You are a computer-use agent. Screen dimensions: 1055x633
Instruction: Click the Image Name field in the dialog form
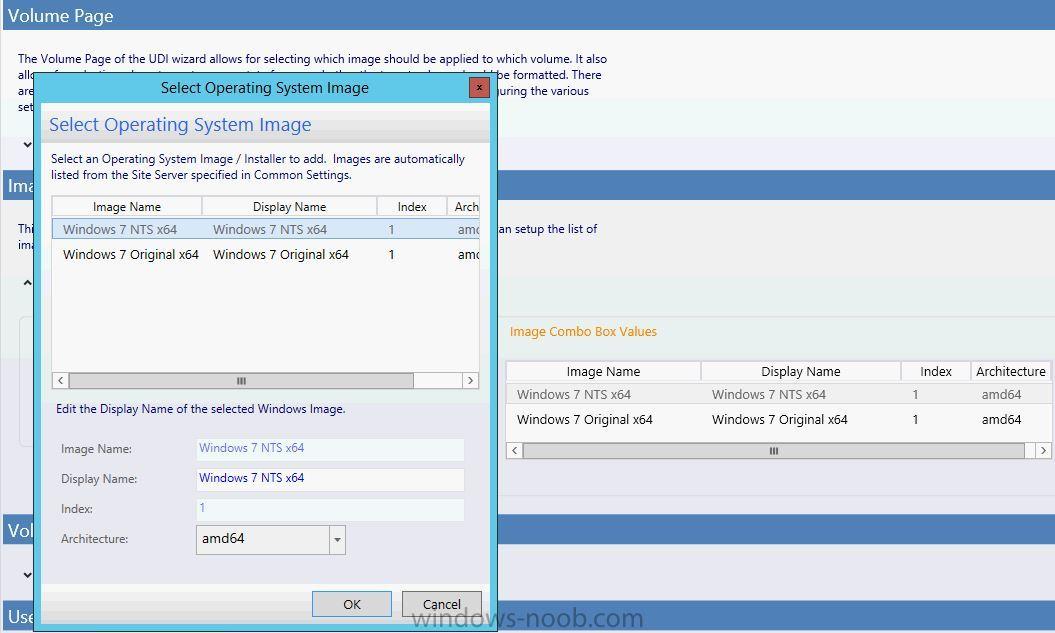(x=330, y=449)
